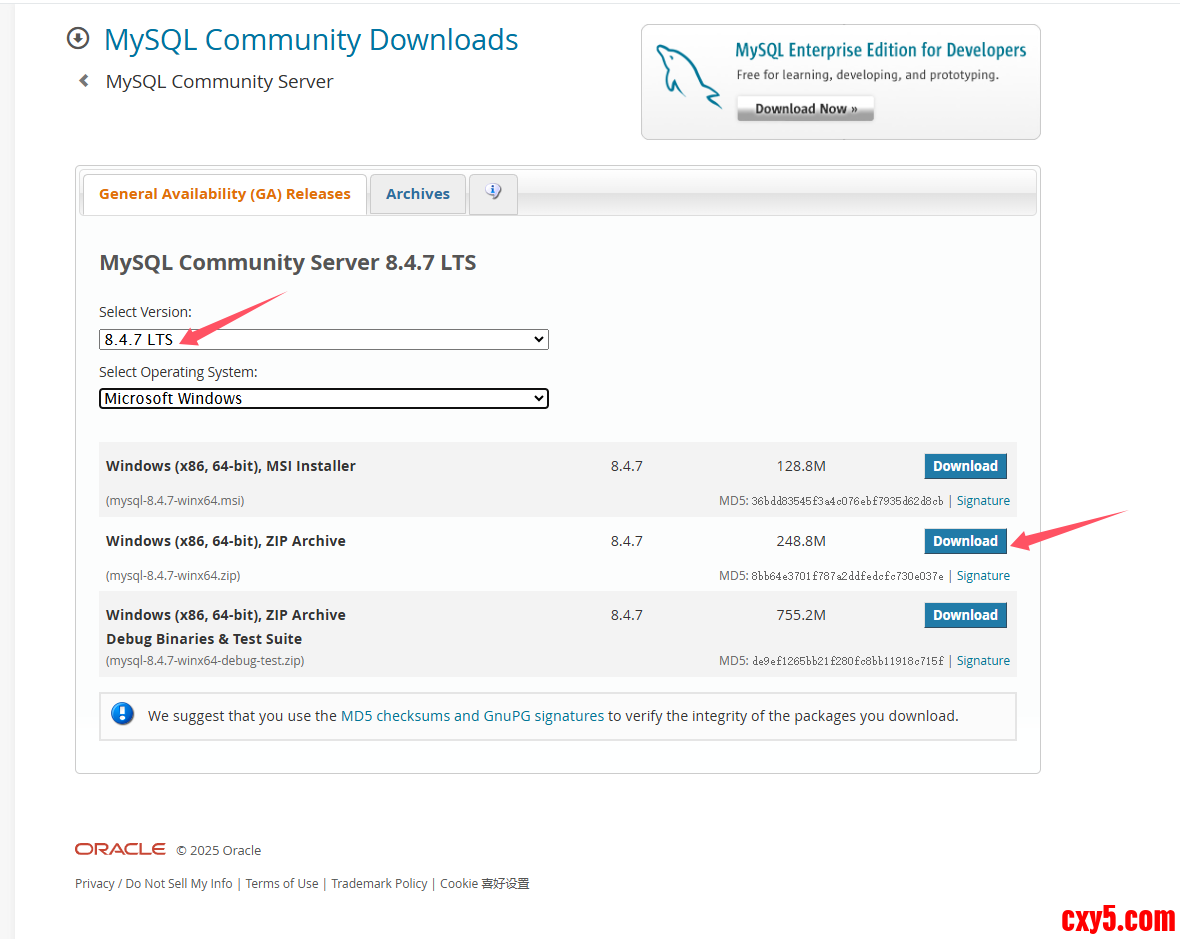Open the information icon tab
Image resolution: width=1180 pixels, height=939 pixels.
point(493,193)
